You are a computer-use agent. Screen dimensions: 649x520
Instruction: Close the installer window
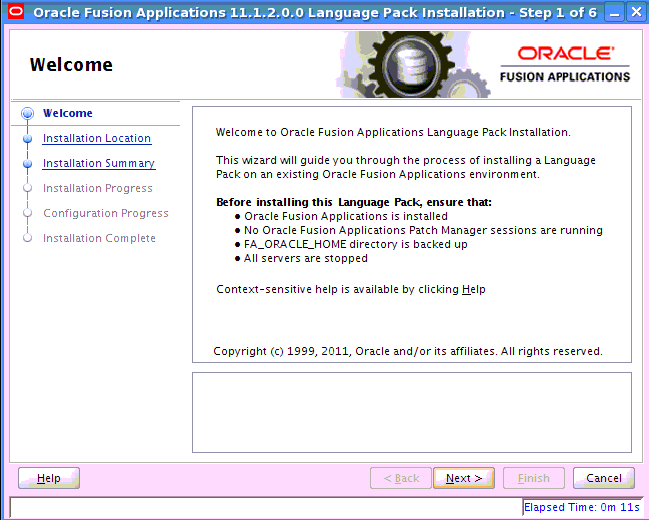(x=637, y=12)
